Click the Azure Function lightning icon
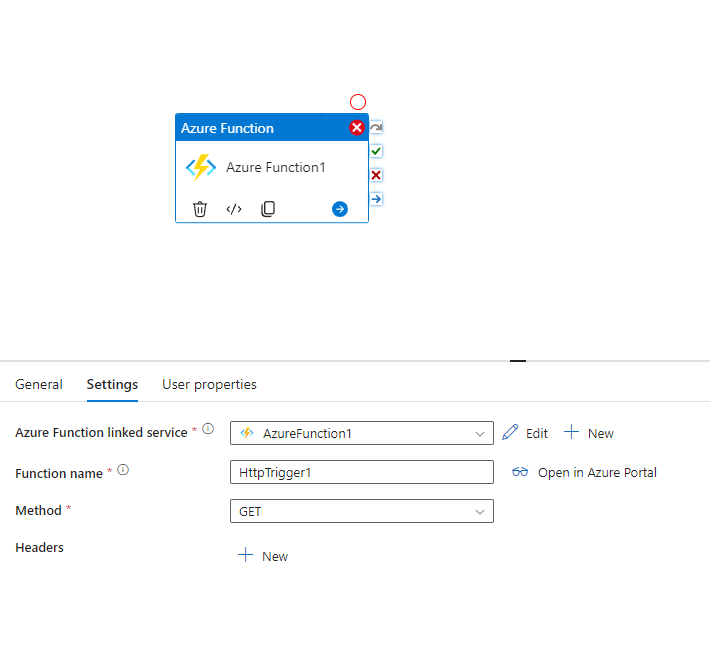The height and width of the screenshot is (657, 710). pos(201,167)
